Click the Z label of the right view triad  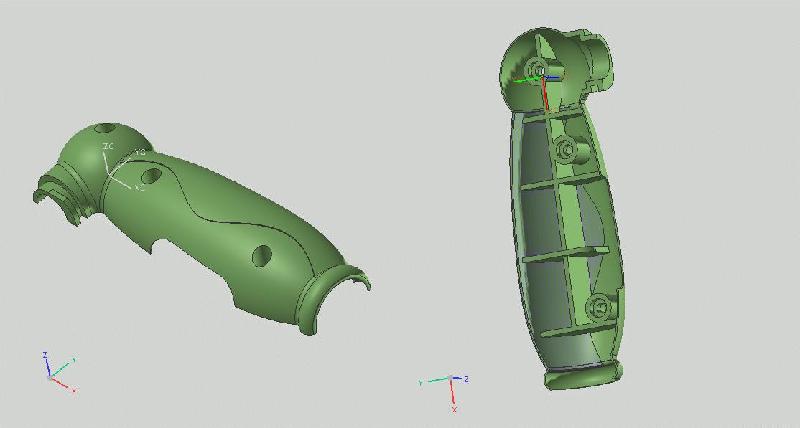click(x=467, y=379)
